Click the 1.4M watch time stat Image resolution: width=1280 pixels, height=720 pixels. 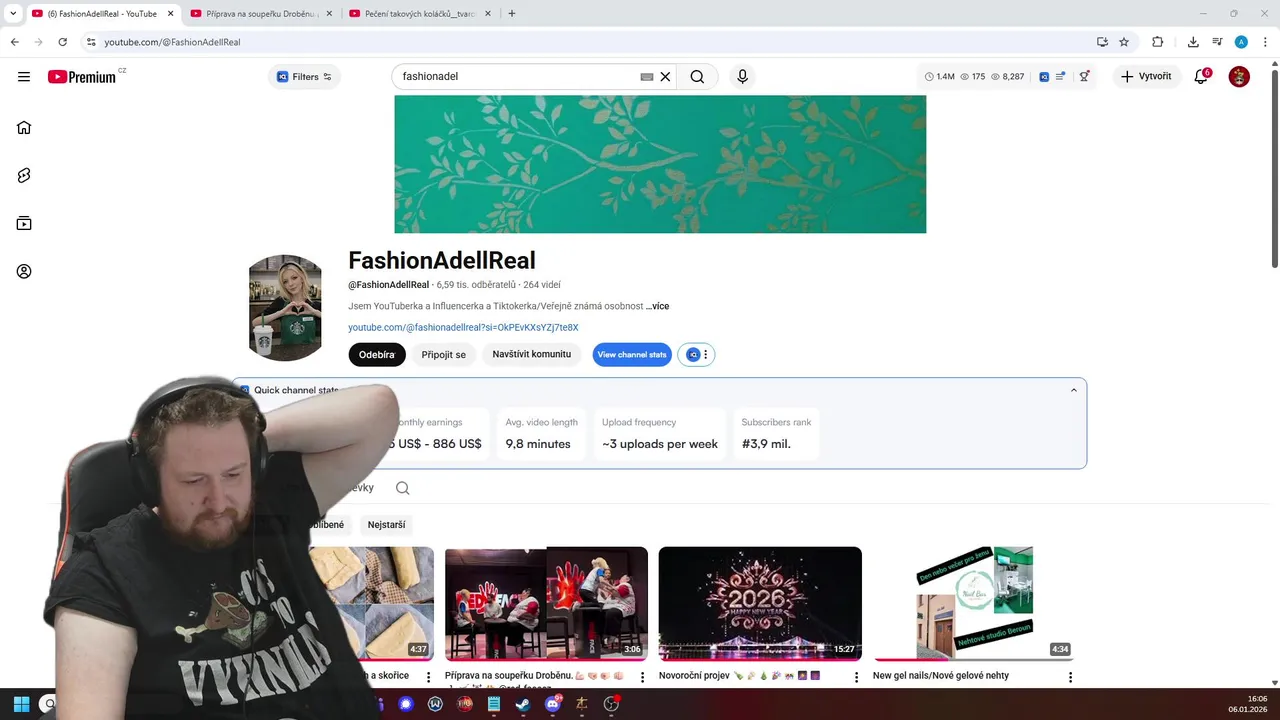[940, 77]
